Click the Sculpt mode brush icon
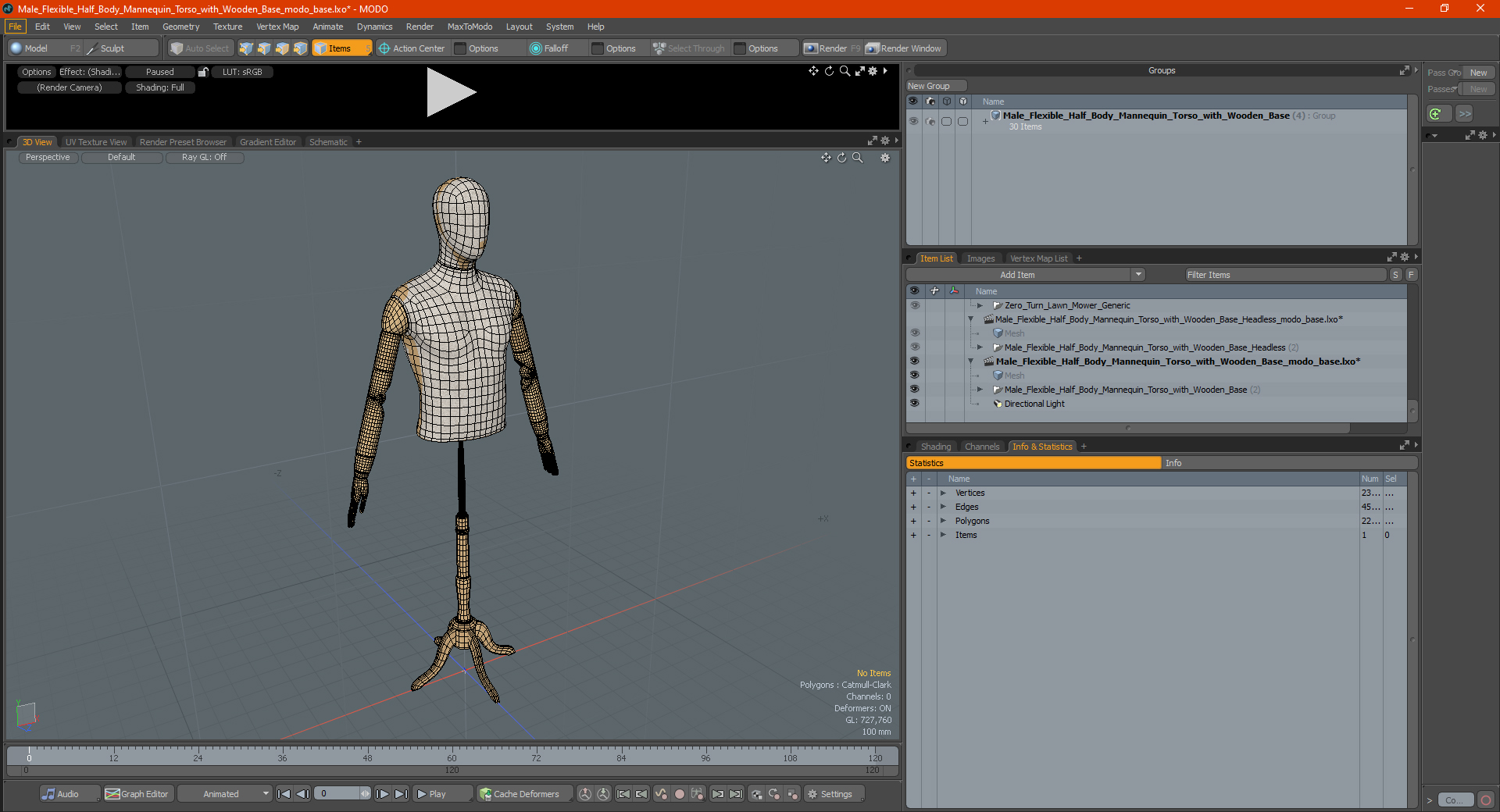1500x812 pixels. click(x=92, y=48)
